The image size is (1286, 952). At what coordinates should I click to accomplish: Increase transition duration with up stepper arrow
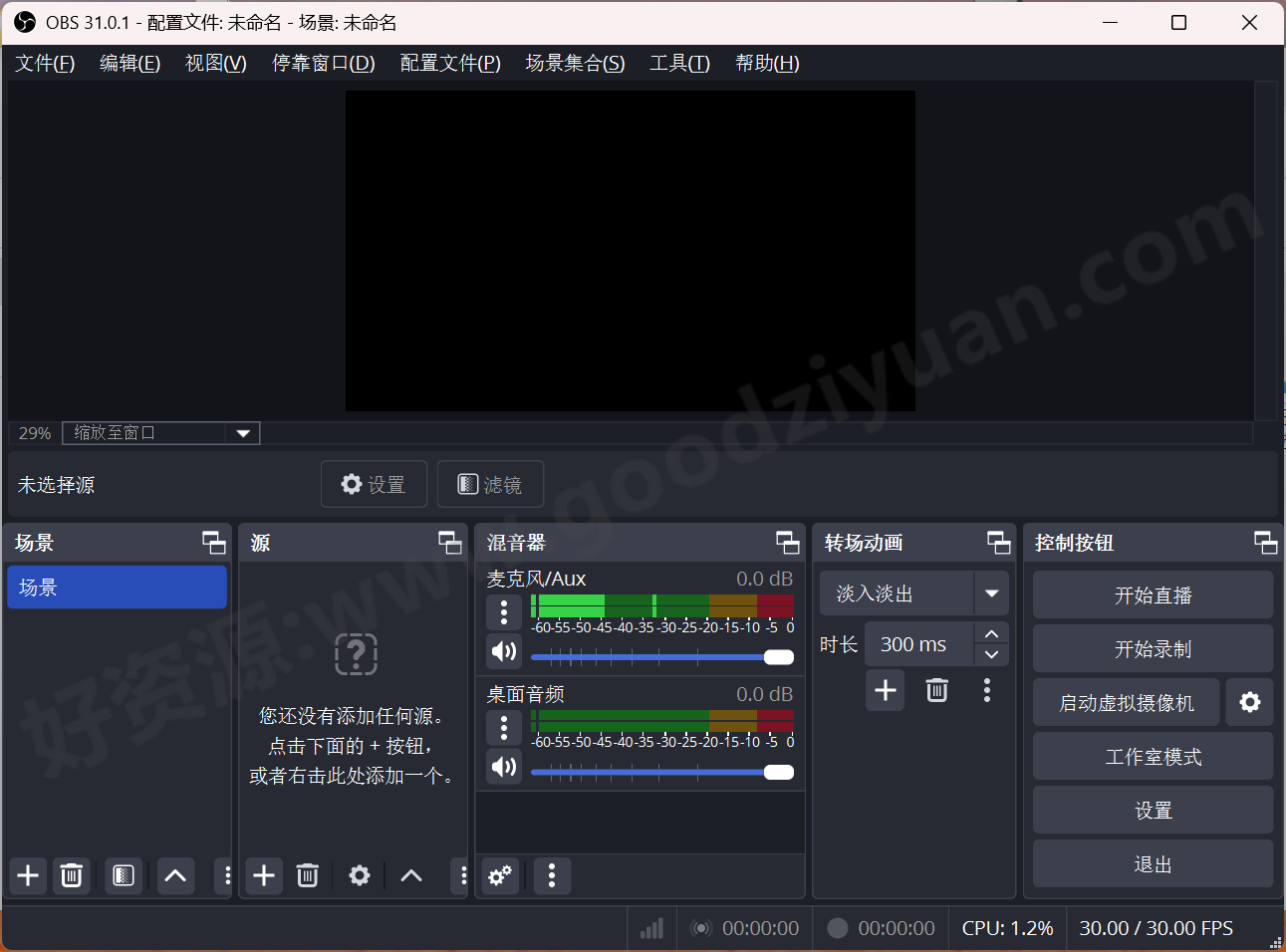pyautogui.click(x=991, y=633)
